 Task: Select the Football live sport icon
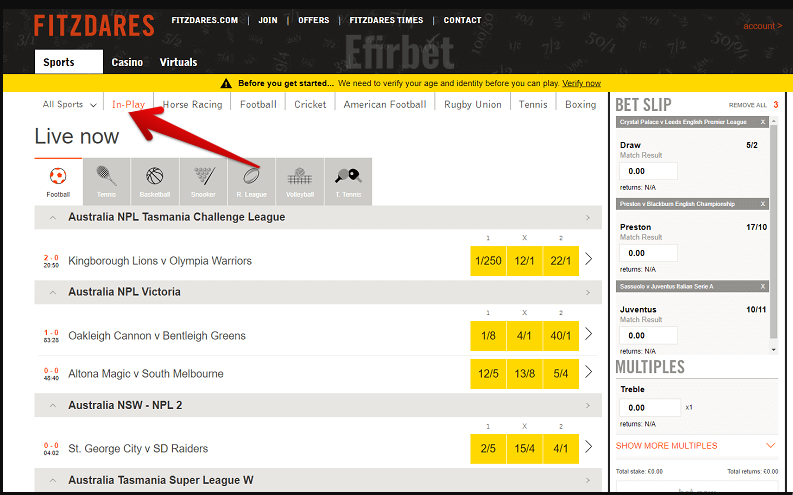pyautogui.click(x=58, y=182)
